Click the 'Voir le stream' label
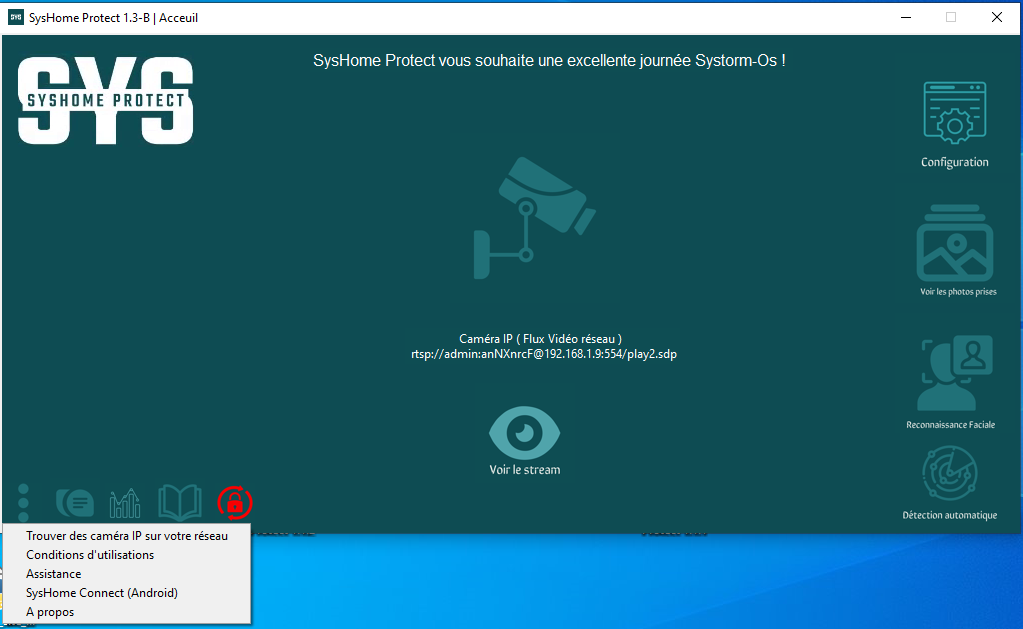This screenshot has height=629, width=1023. (525, 470)
